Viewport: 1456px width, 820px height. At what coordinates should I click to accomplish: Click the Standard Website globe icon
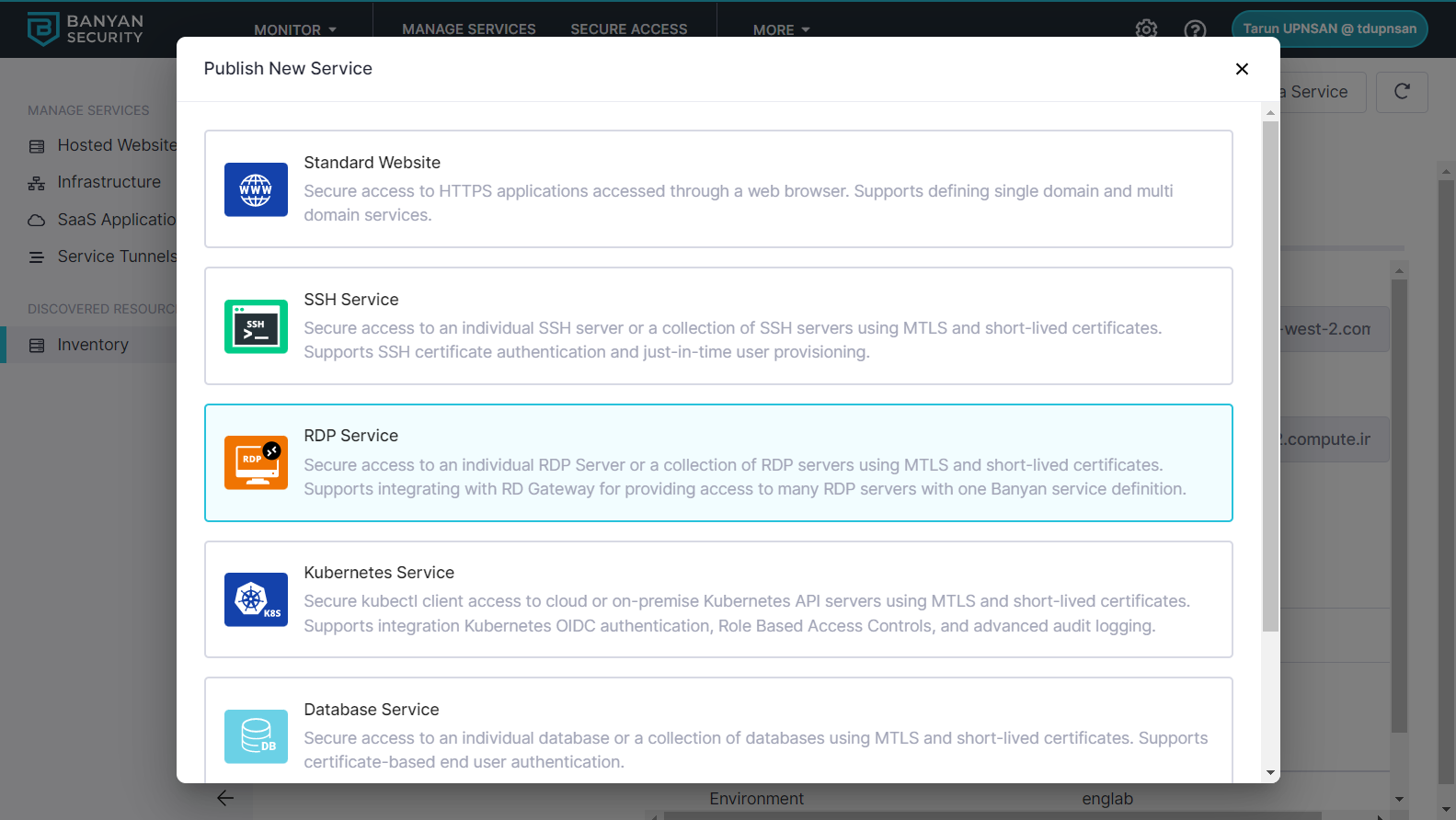point(256,189)
